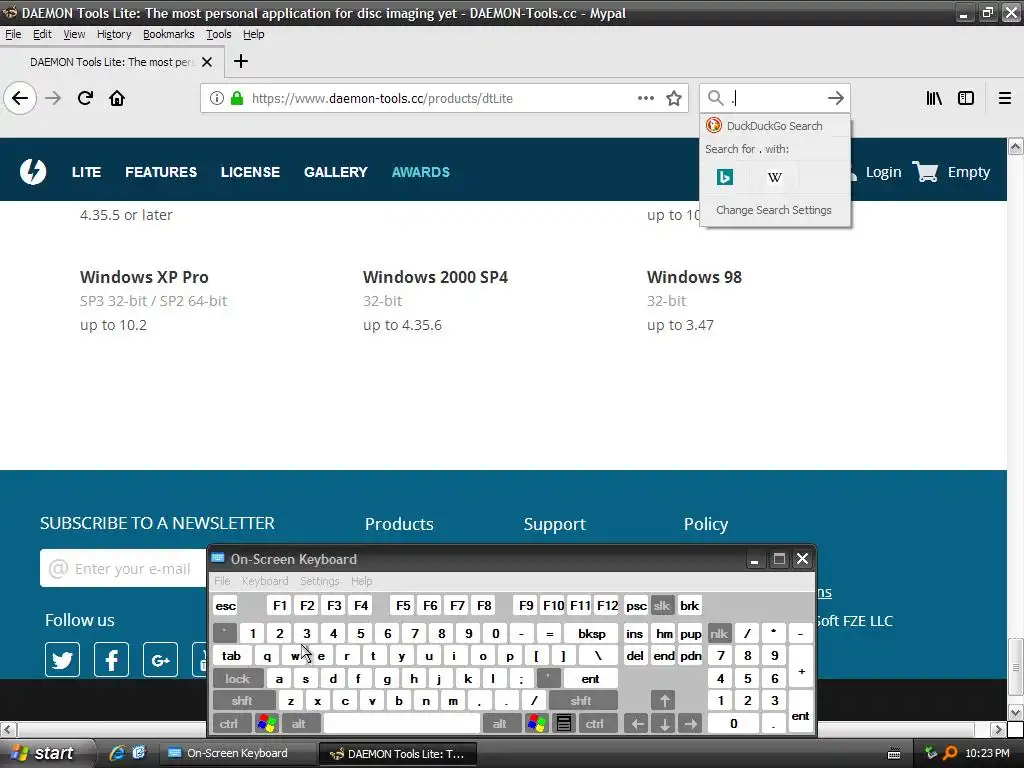Screen dimensions: 1024x768
Task: Show site information icon in address bar
Action: click(217, 99)
